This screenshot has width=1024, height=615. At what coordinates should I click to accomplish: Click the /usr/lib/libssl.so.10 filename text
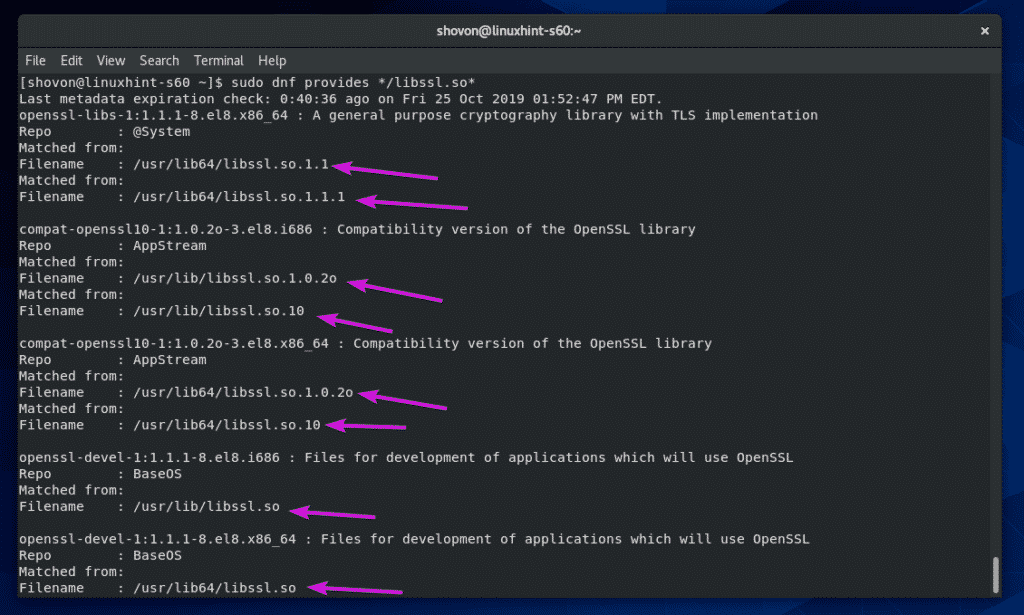point(219,311)
